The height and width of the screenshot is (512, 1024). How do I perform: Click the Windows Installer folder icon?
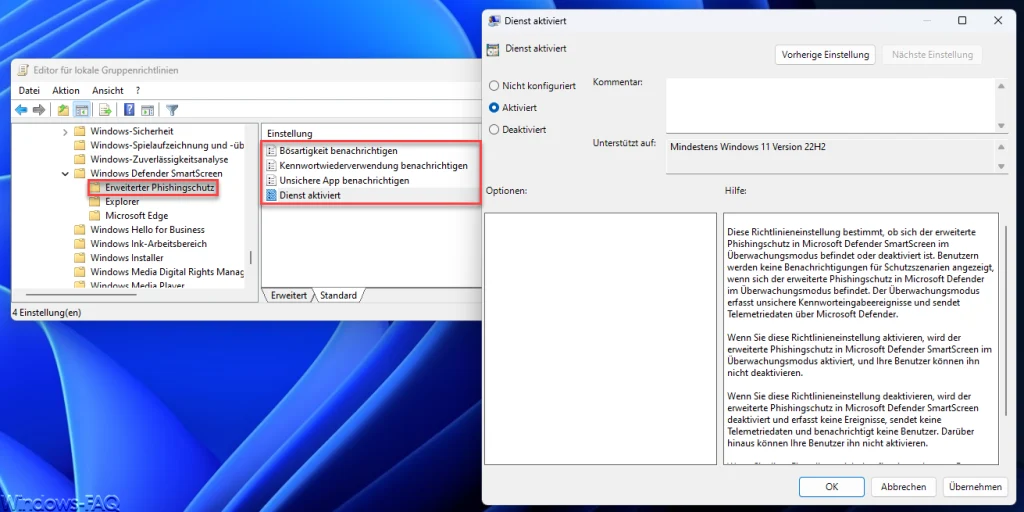coord(80,258)
